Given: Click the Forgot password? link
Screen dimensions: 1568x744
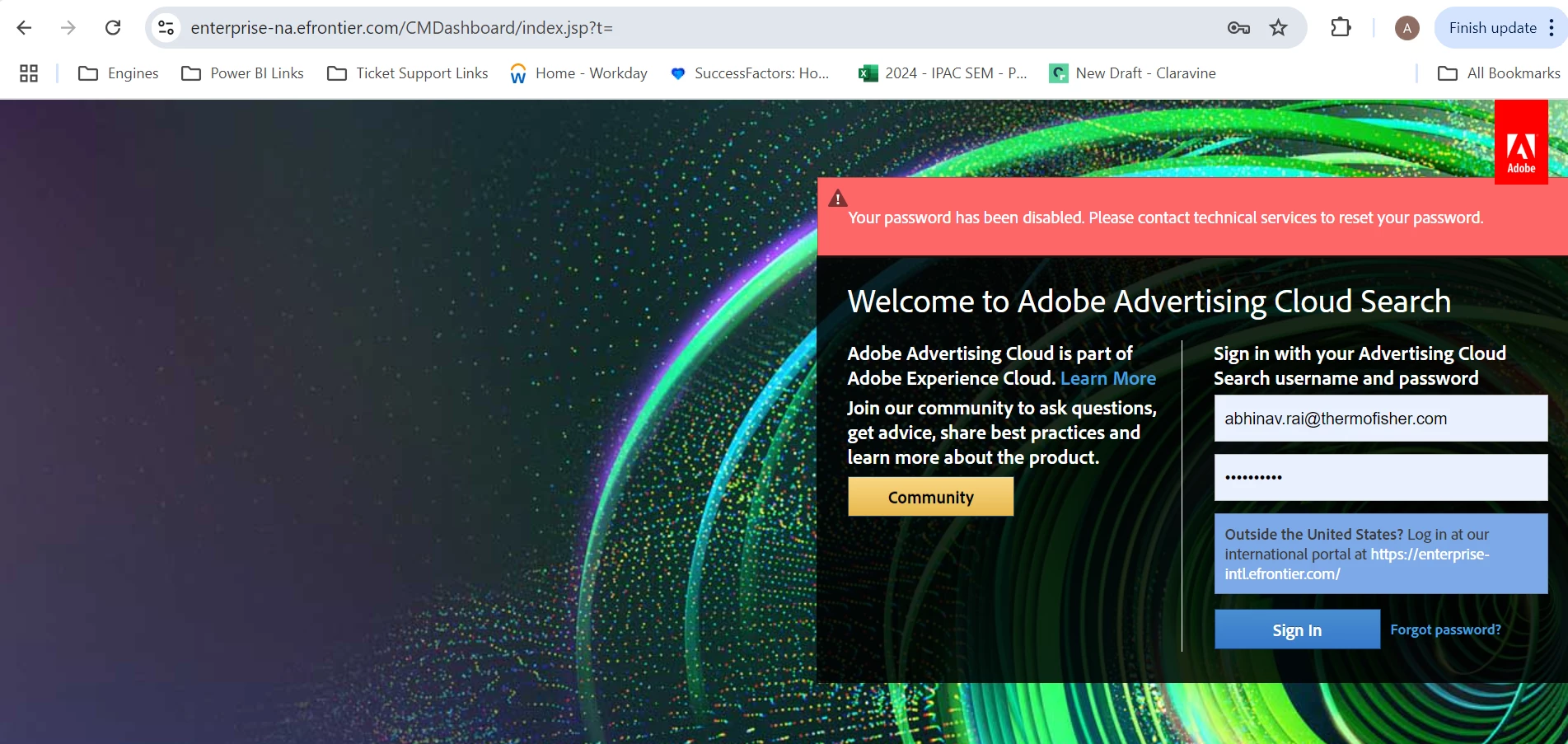Looking at the screenshot, I should tap(1445, 629).
